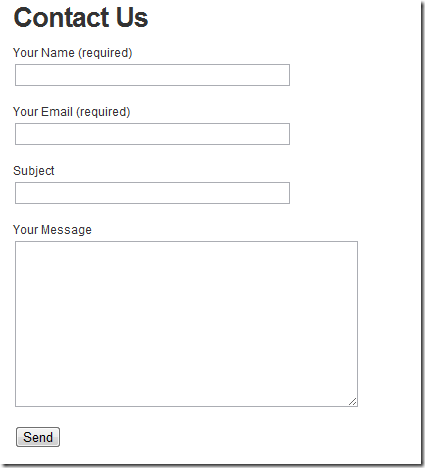Click the message box resize grip icon

pos(353,402)
